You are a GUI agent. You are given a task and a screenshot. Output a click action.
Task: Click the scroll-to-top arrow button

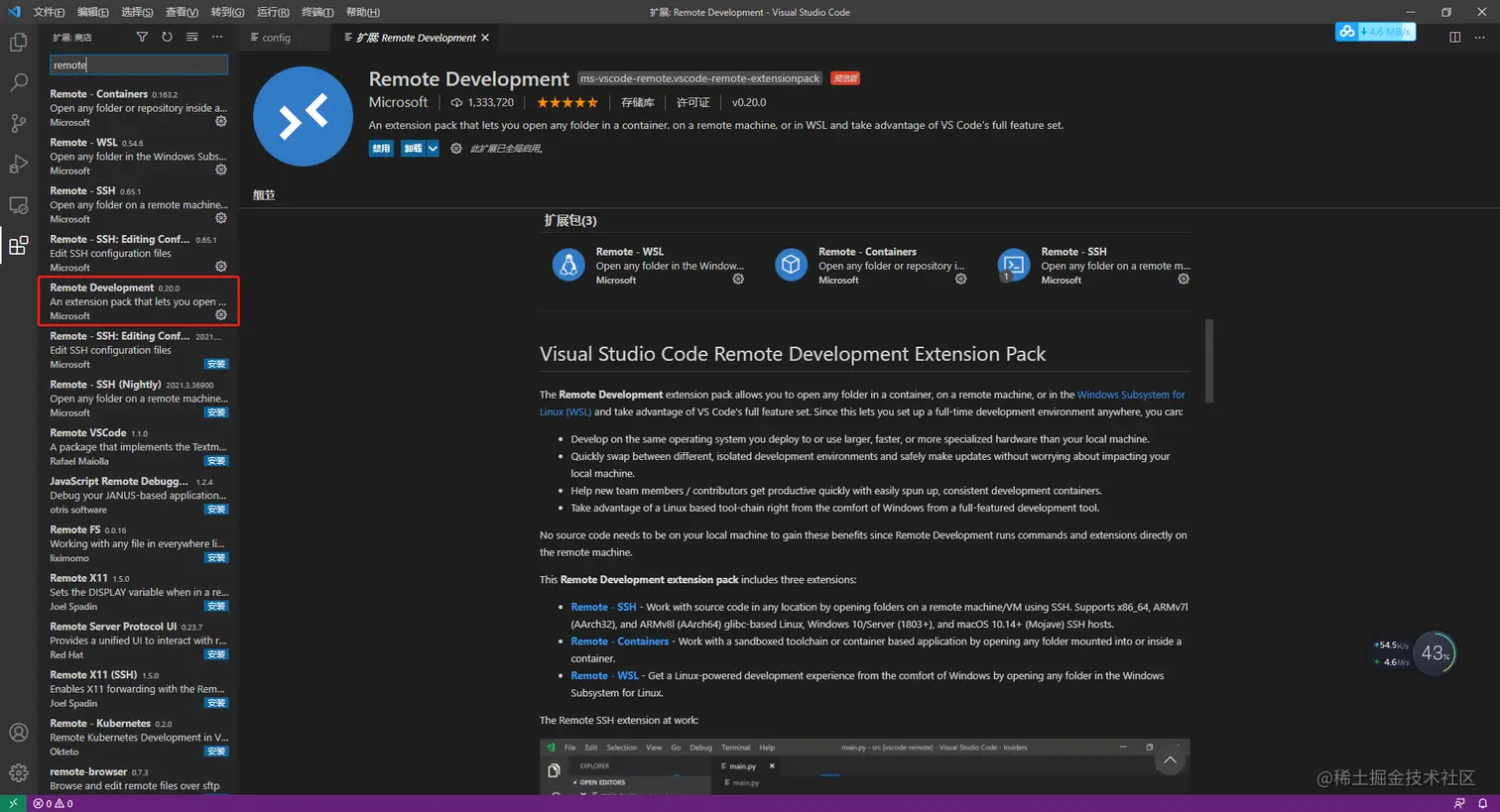click(1170, 760)
